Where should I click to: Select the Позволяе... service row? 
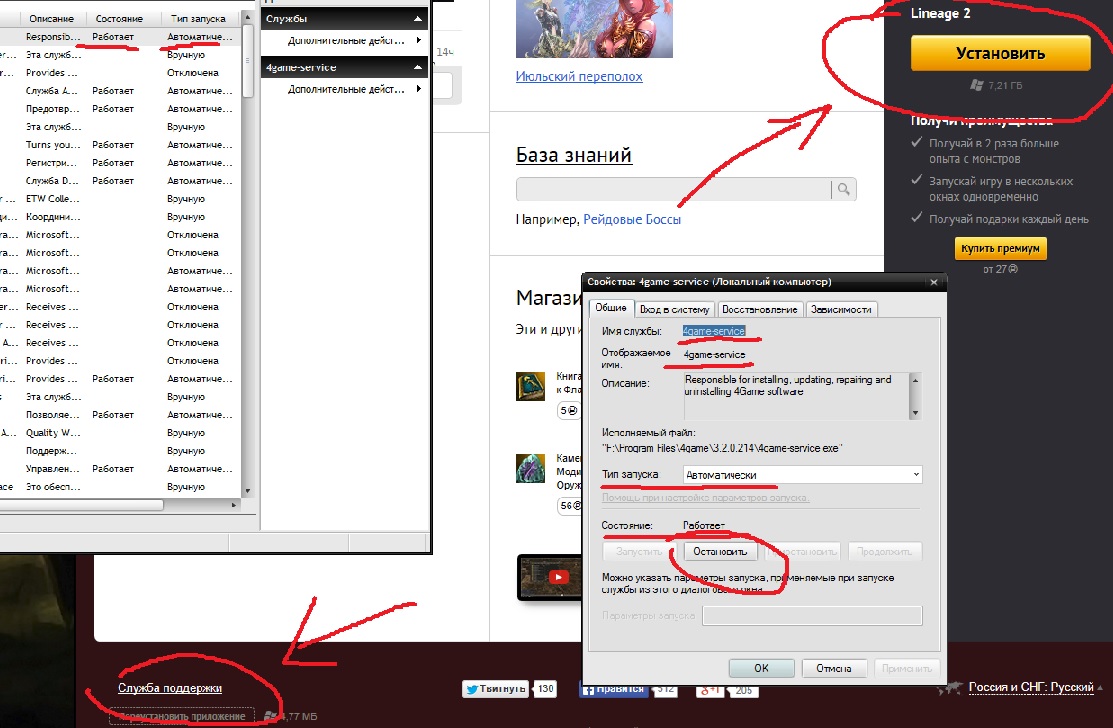121,414
